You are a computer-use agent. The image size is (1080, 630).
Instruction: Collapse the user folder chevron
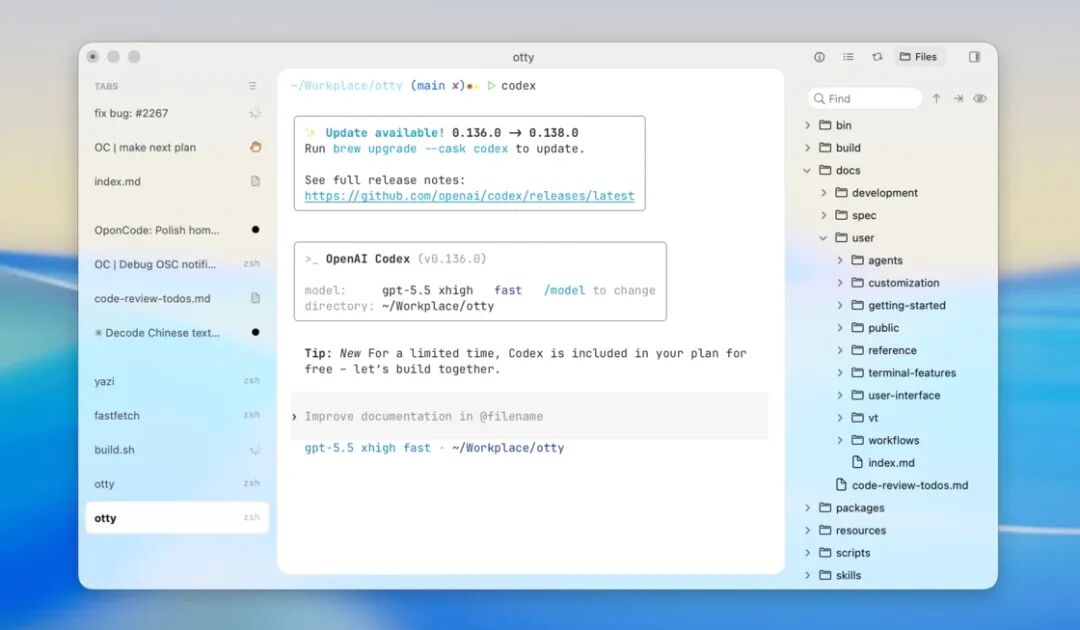[823, 238]
